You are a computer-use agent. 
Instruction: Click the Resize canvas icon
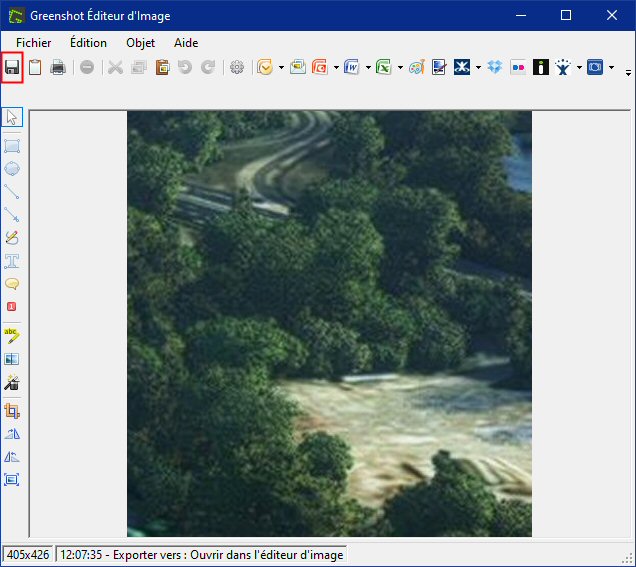coord(12,480)
